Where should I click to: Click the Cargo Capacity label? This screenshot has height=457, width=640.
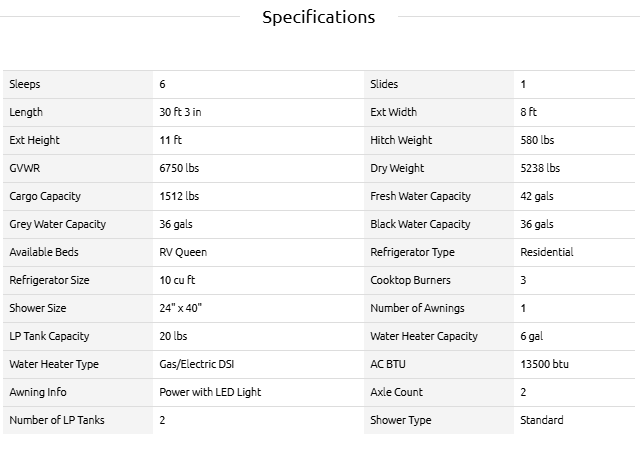(x=45, y=197)
